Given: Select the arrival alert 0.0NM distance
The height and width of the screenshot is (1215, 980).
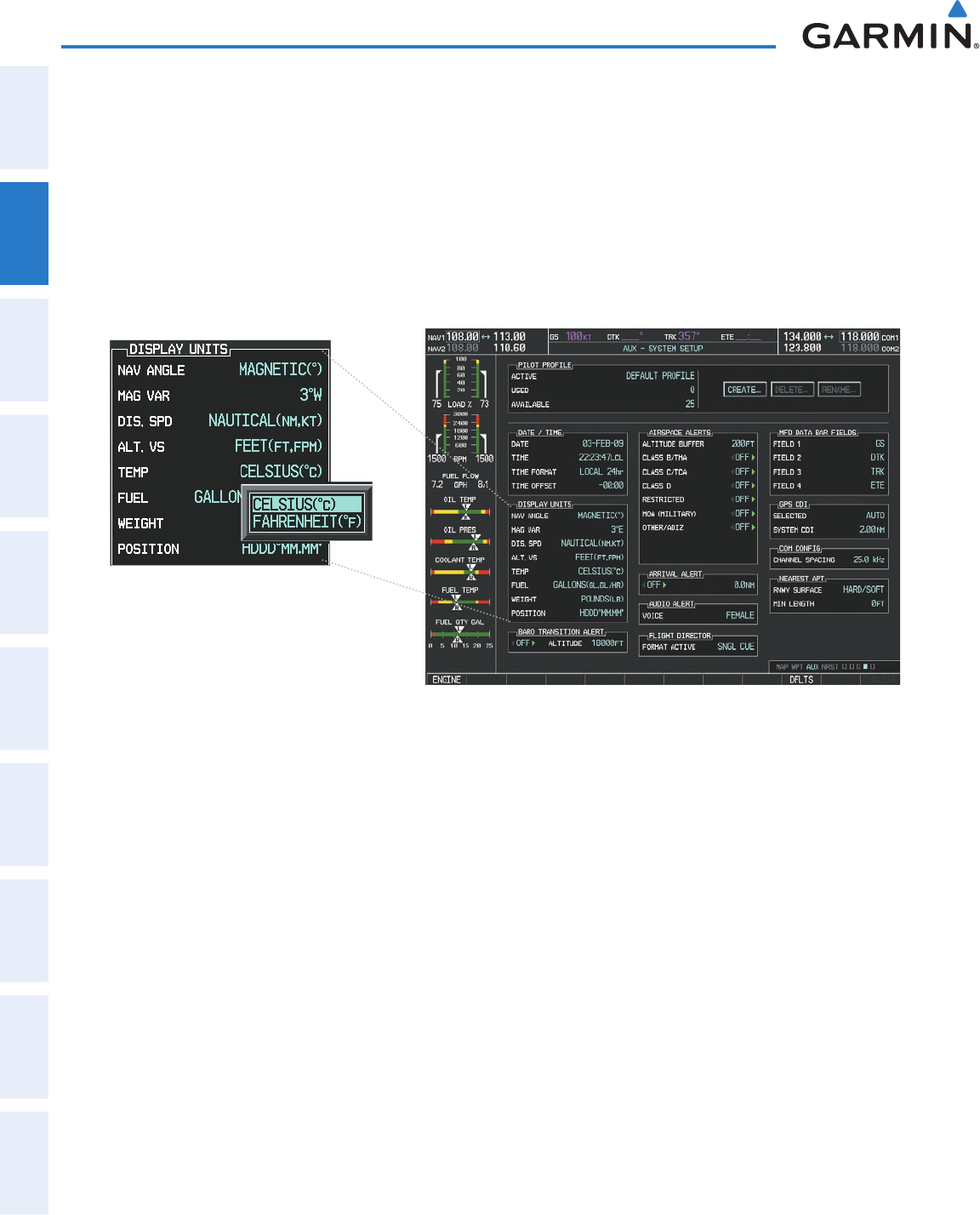Looking at the screenshot, I should 744,585.
